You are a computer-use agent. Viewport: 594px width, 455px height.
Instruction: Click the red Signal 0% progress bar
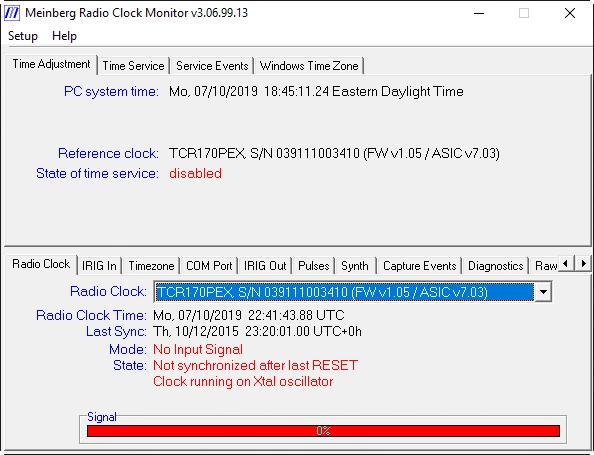(323, 431)
